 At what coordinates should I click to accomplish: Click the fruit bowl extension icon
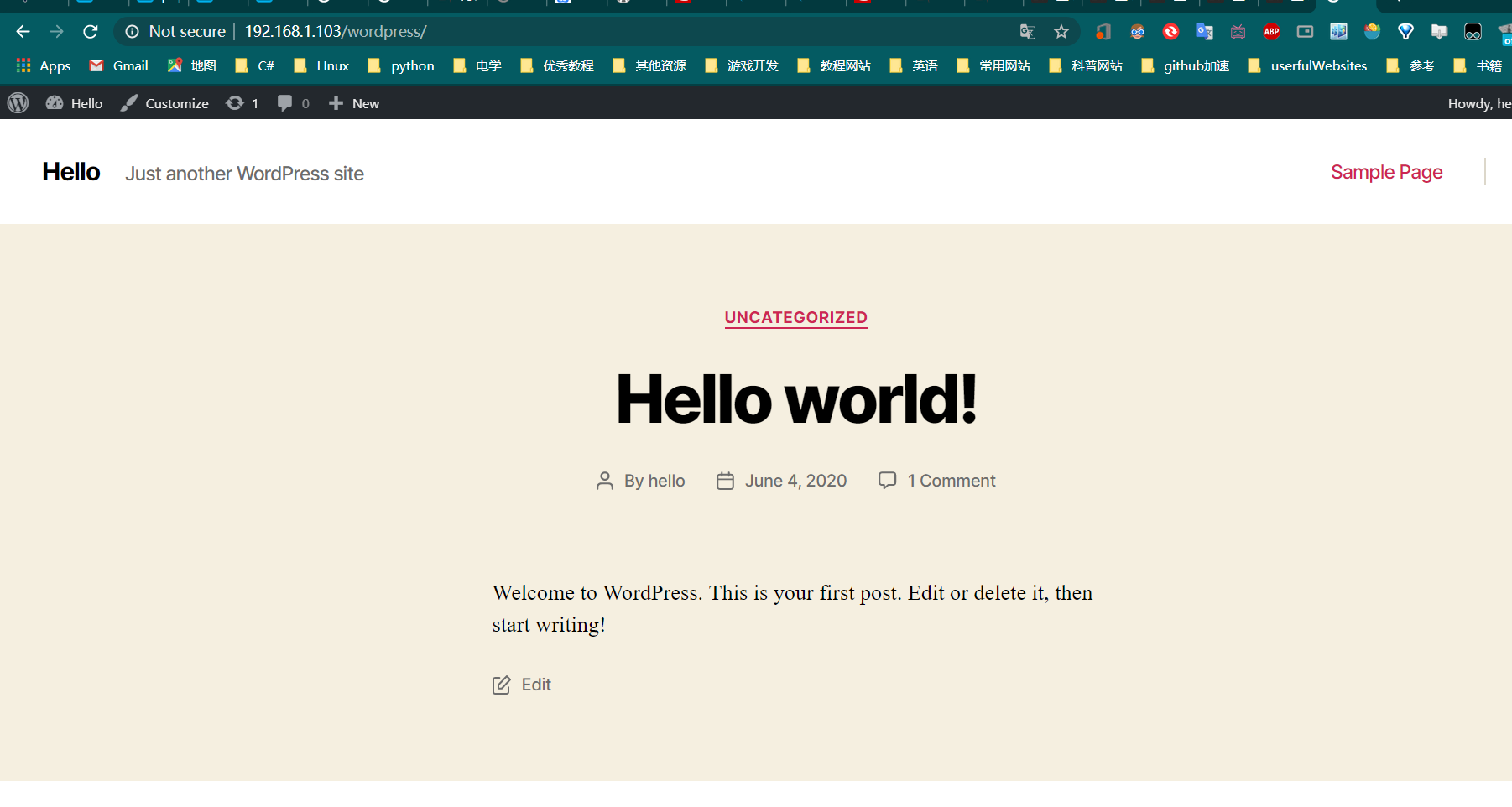click(1372, 32)
